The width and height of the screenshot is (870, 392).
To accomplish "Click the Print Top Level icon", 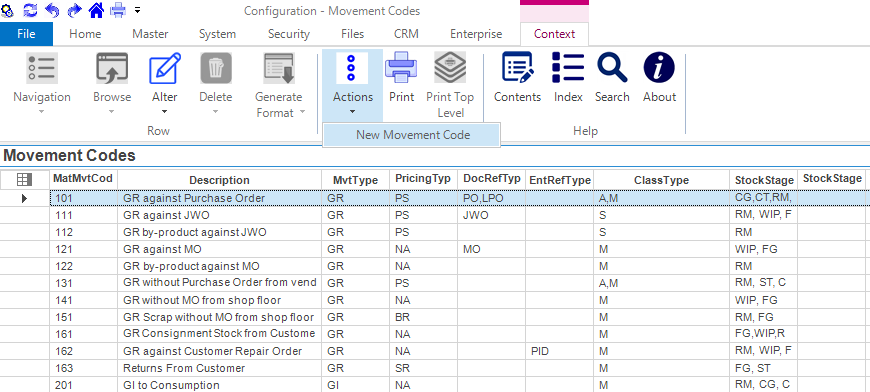I will [450, 68].
